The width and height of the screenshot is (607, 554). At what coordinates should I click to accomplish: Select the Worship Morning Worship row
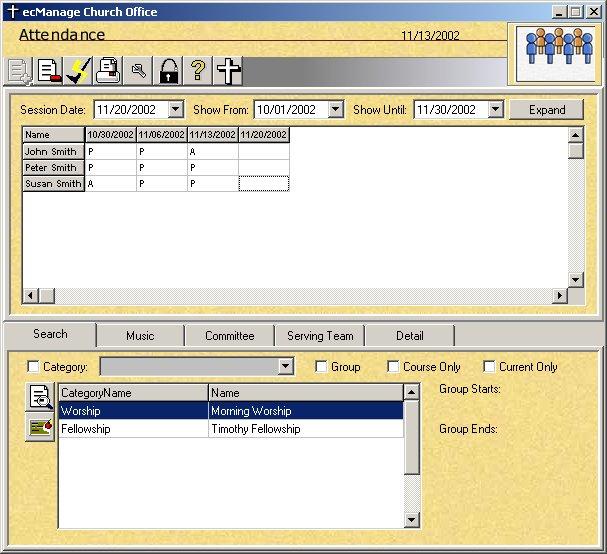point(231,411)
